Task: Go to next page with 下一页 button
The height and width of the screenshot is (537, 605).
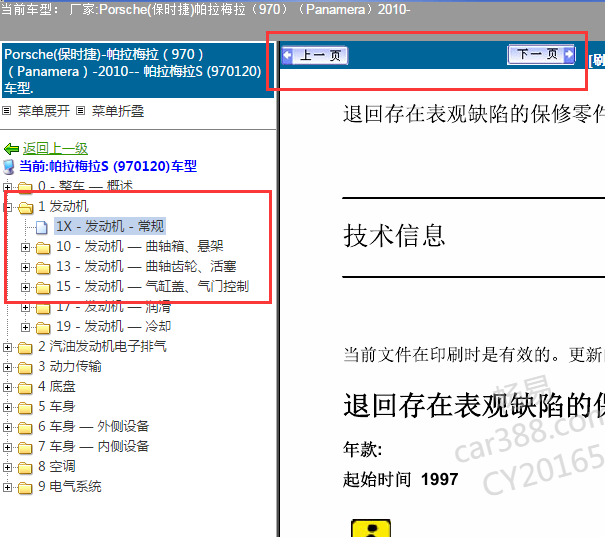Action: (x=541, y=54)
